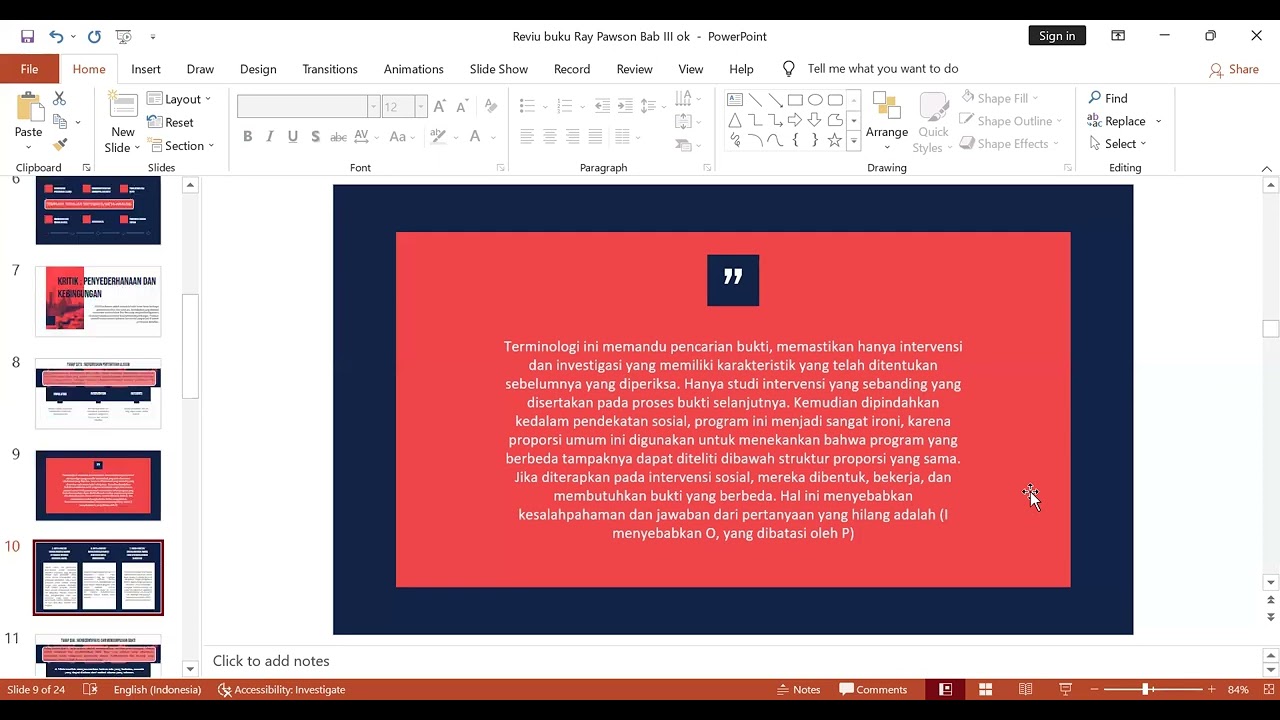This screenshot has height=720, width=1280.
Task: Start Slide Show from status bar icon
Action: tap(1065, 689)
